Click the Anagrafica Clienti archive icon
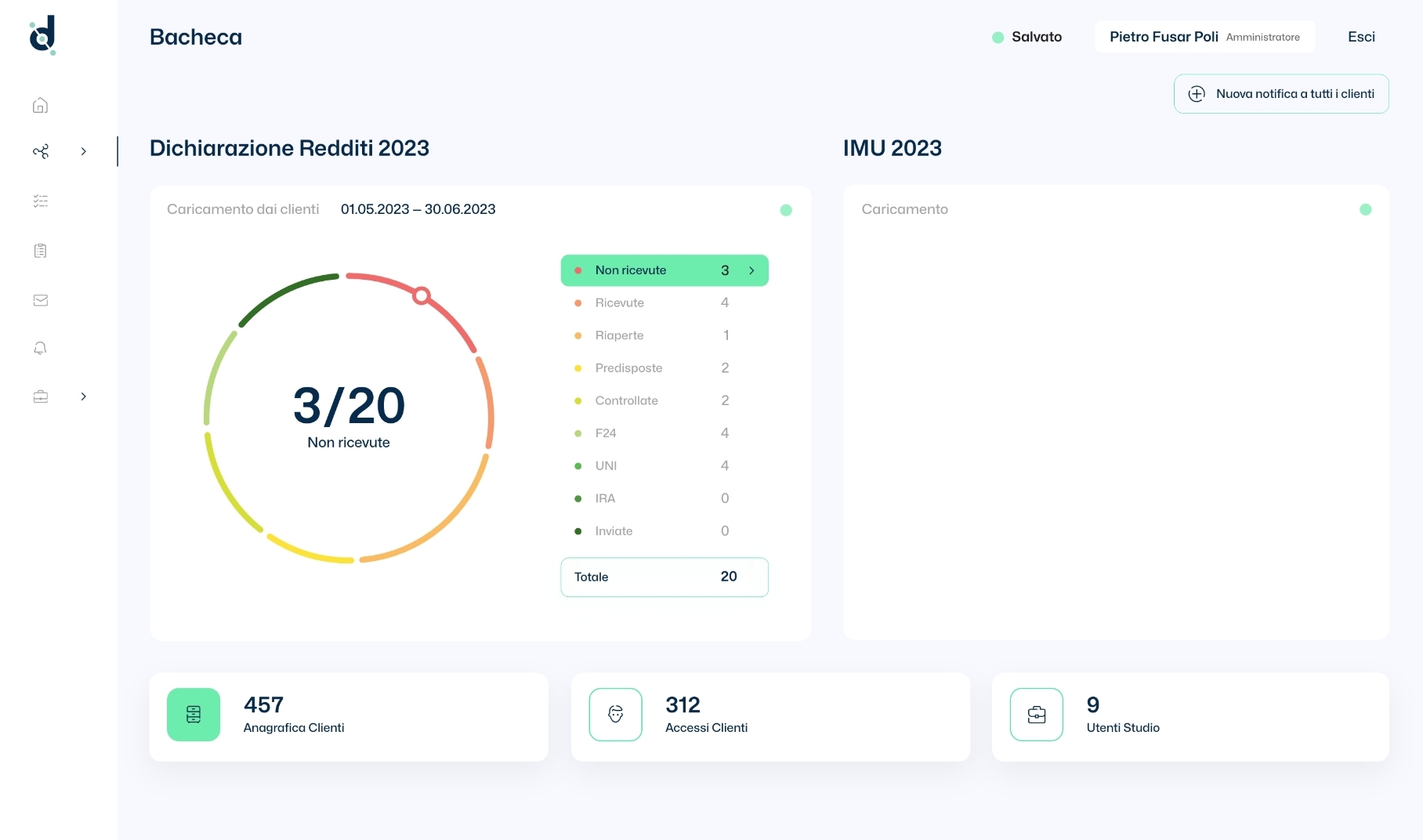This screenshot has width=1423, height=840. (194, 715)
